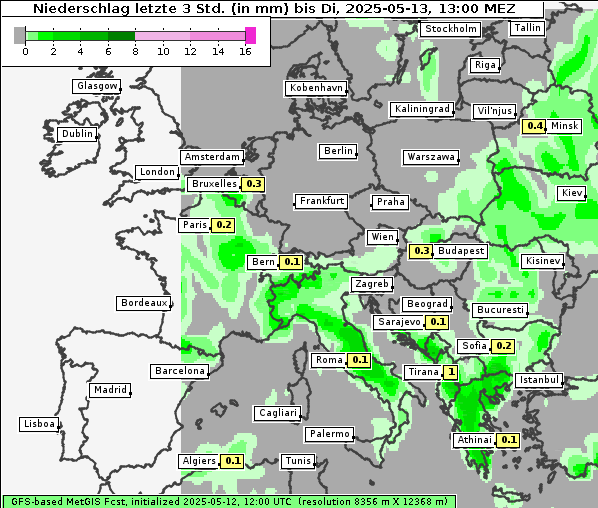Click the Bern label

[x=263, y=262]
